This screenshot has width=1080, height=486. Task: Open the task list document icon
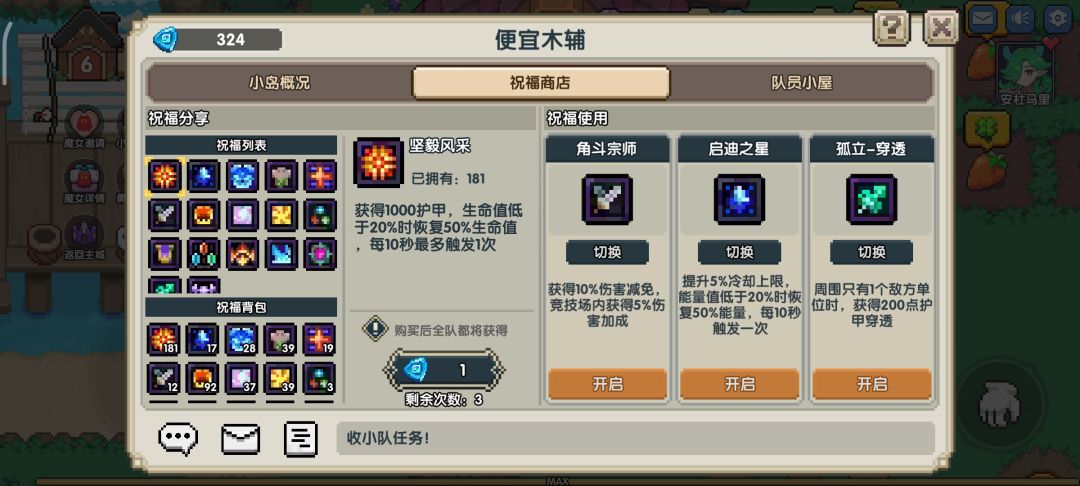[300, 439]
